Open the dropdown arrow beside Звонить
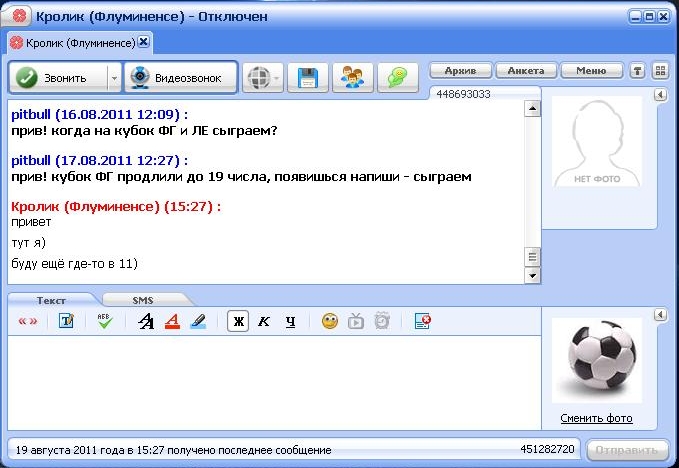The image size is (679, 468). pyautogui.click(x=114, y=78)
